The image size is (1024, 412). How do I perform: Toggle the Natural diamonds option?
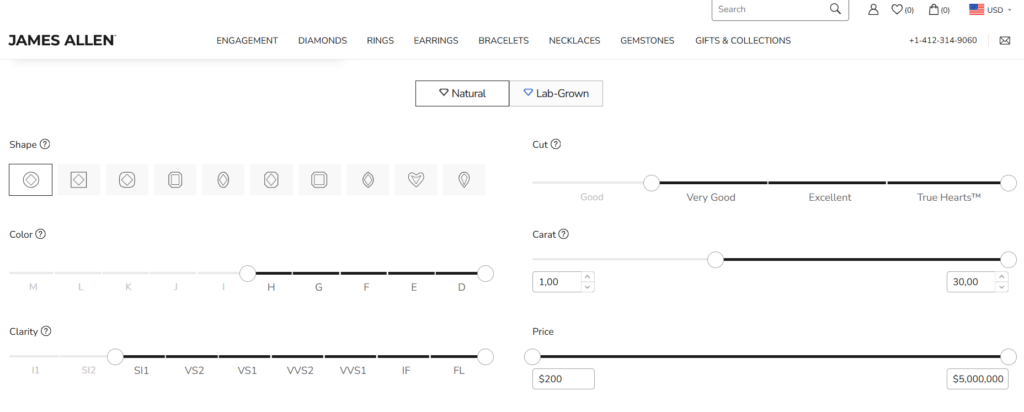(462, 93)
